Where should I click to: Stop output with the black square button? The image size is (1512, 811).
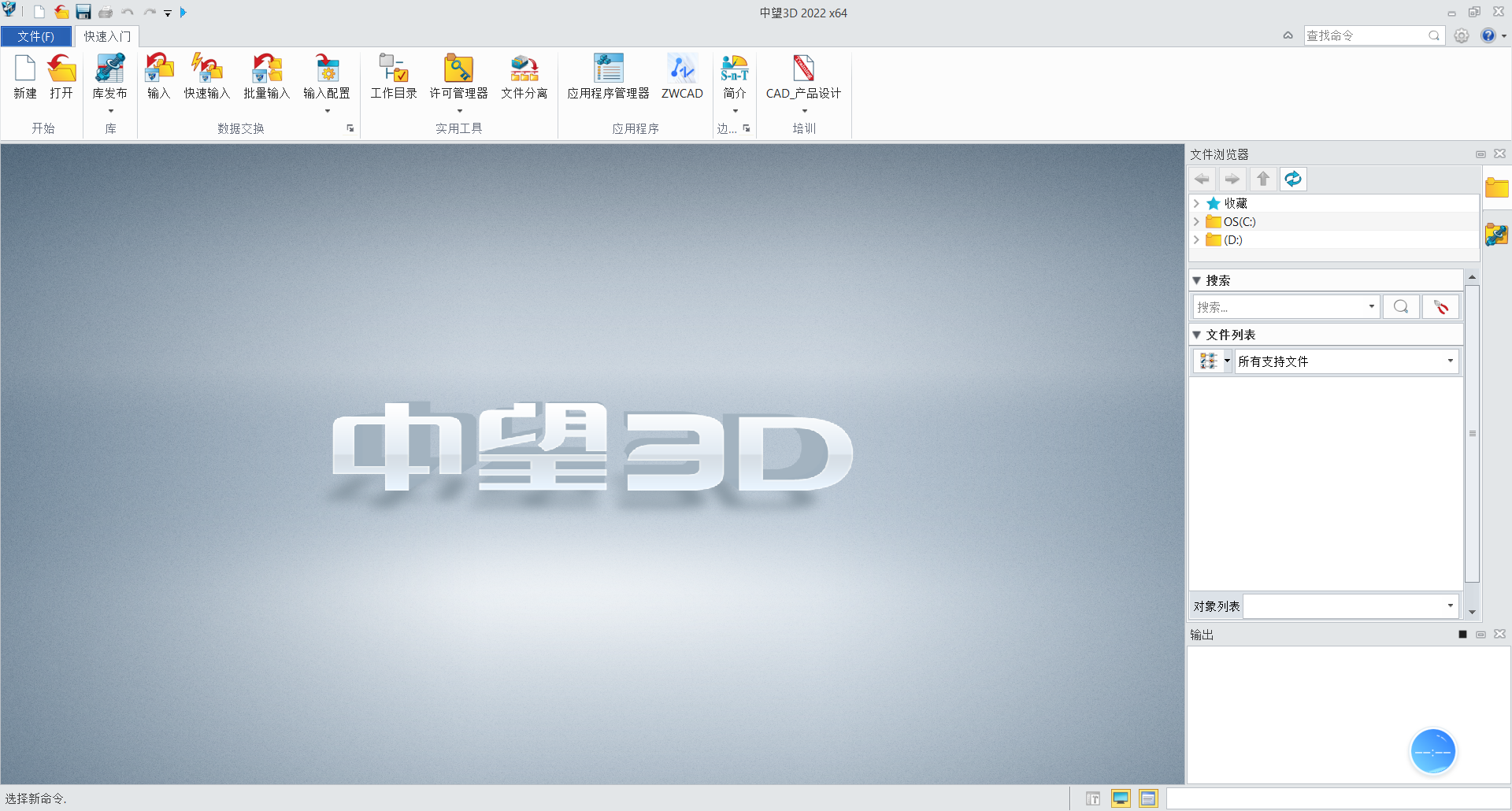1462,635
